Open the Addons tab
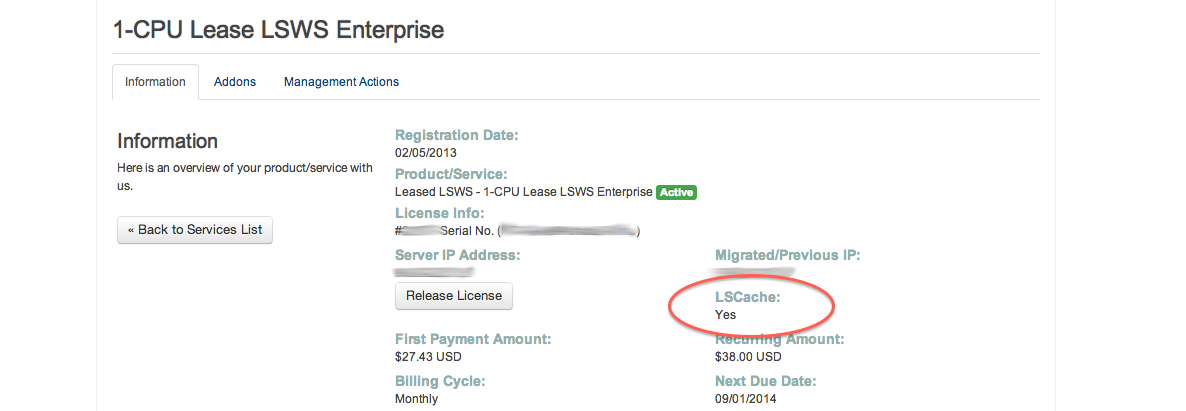 (x=234, y=82)
